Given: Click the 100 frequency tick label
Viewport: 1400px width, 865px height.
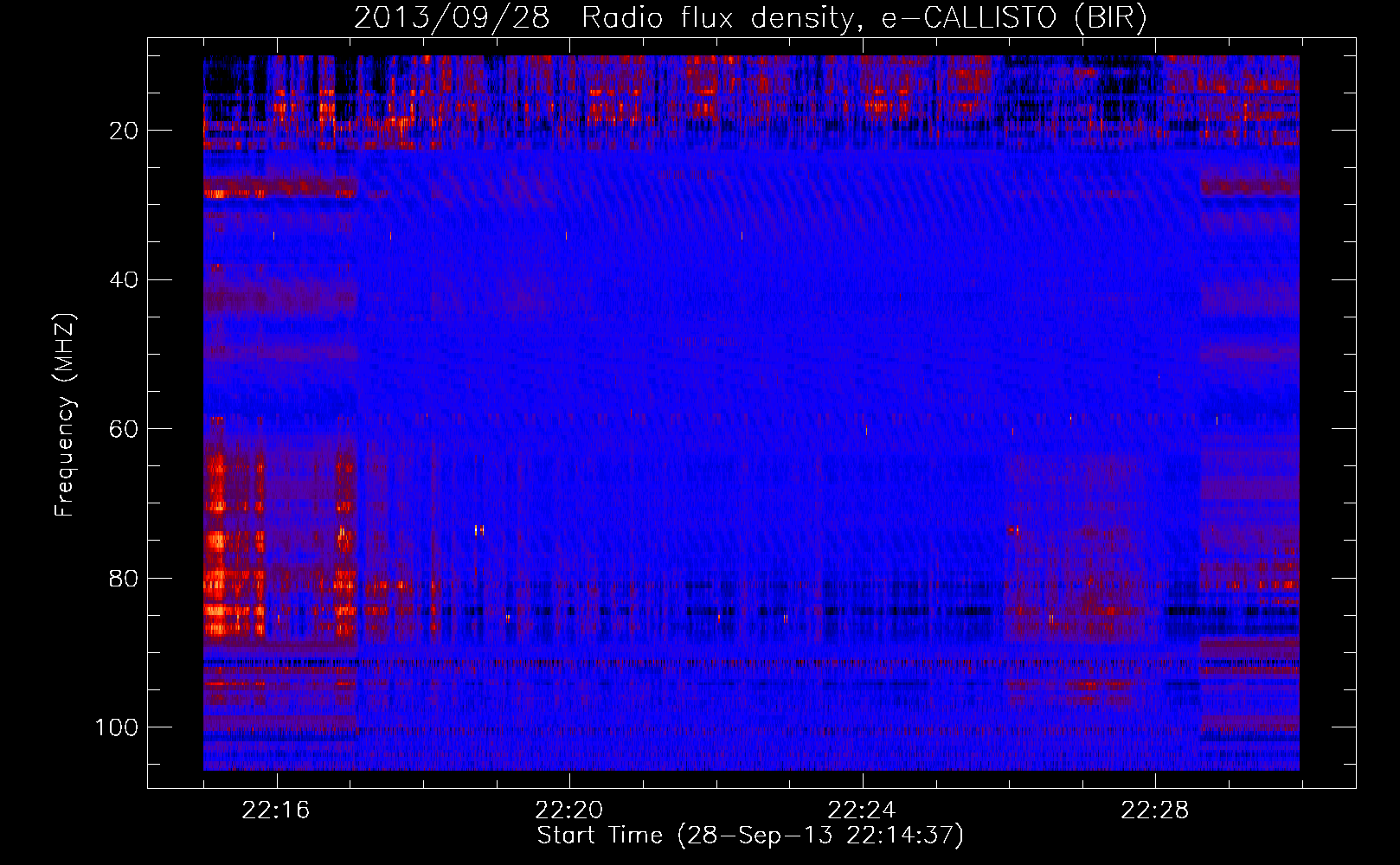Looking at the screenshot, I should click(117, 727).
